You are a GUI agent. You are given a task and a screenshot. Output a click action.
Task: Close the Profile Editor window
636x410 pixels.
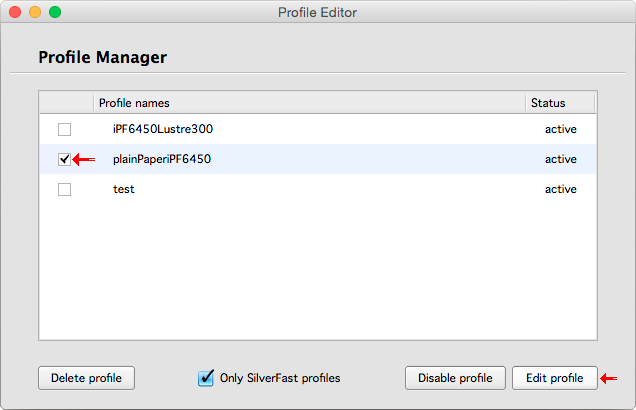point(15,12)
